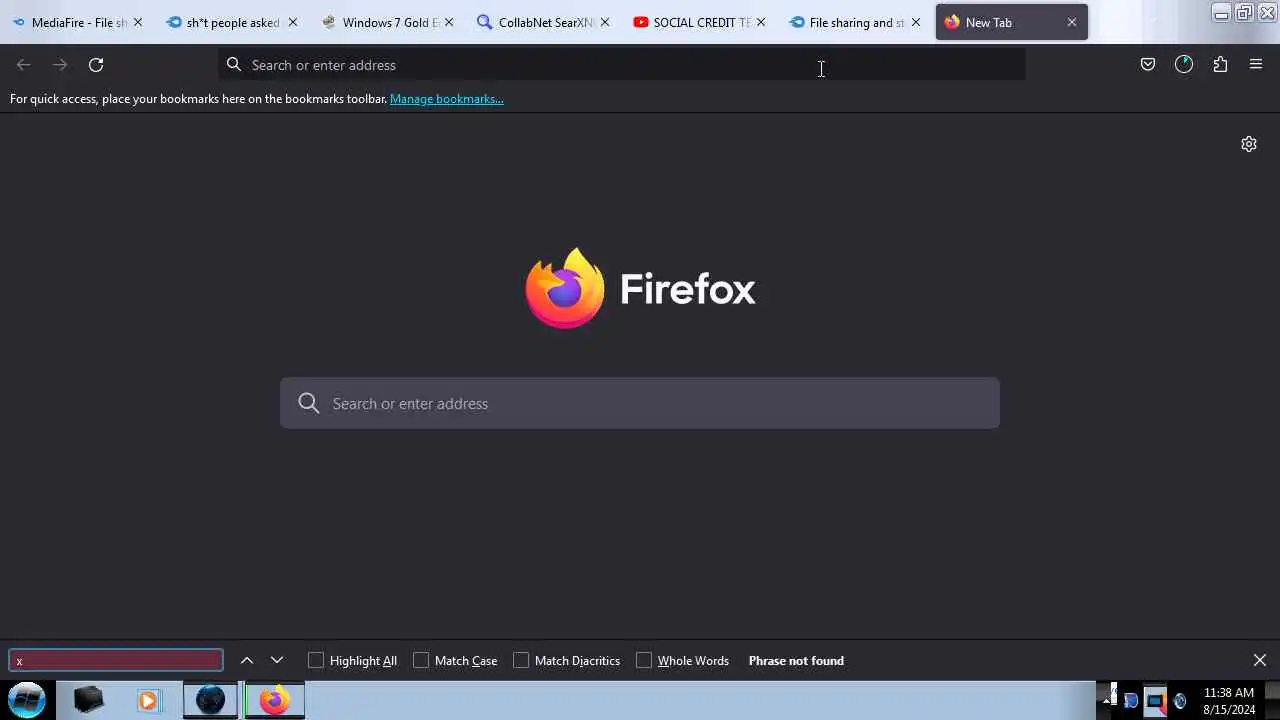Viewport: 1280px width, 720px height.
Task: Open Windows Start orb
Action: [x=27, y=700]
